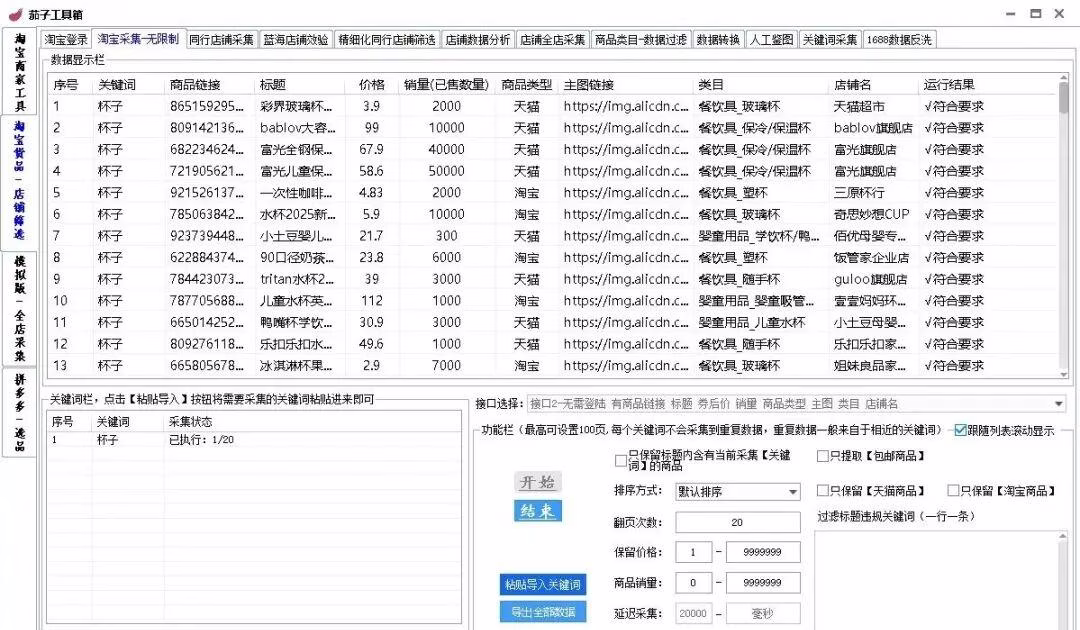This screenshot has height=630, width=1080.
Task: Click the 翻页次数 input field
Action: point(737,522)
